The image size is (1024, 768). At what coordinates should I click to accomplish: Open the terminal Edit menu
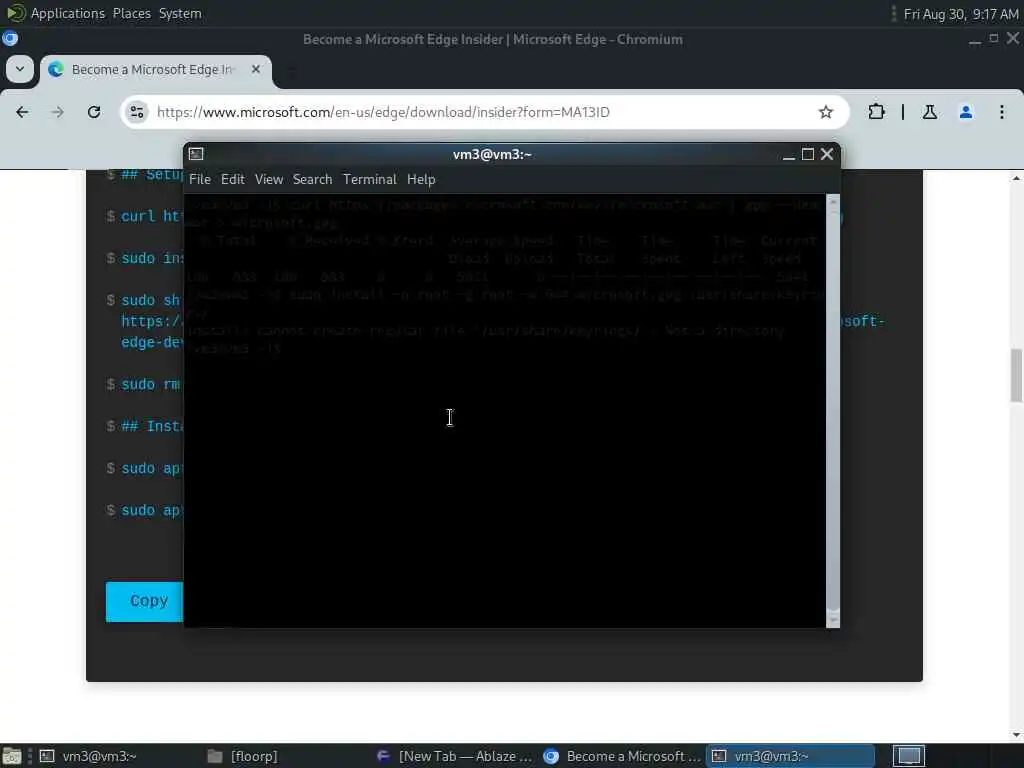click(232, 179)
